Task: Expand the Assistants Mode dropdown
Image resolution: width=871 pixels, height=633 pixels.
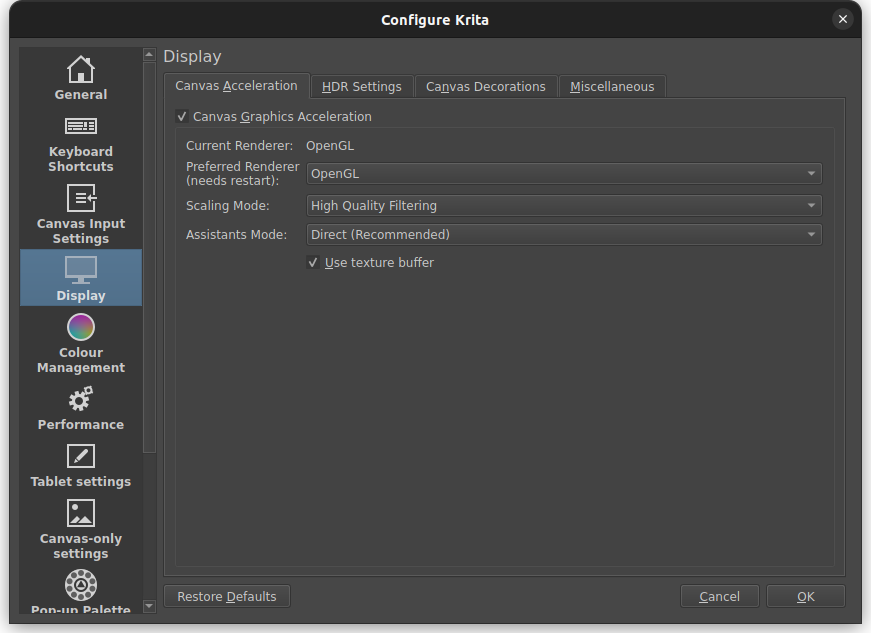Action: 564,235
